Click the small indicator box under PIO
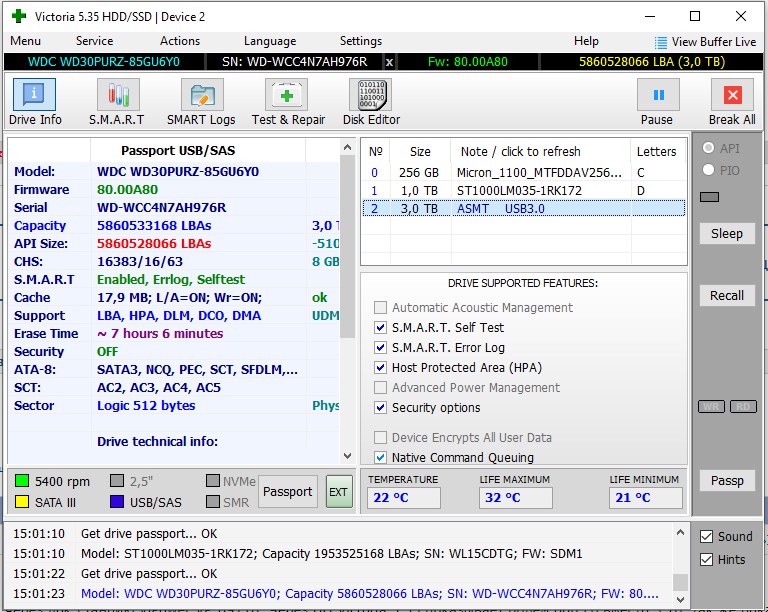Image resolution: width=768 pixels, height=612 pixels. [709, 197]
